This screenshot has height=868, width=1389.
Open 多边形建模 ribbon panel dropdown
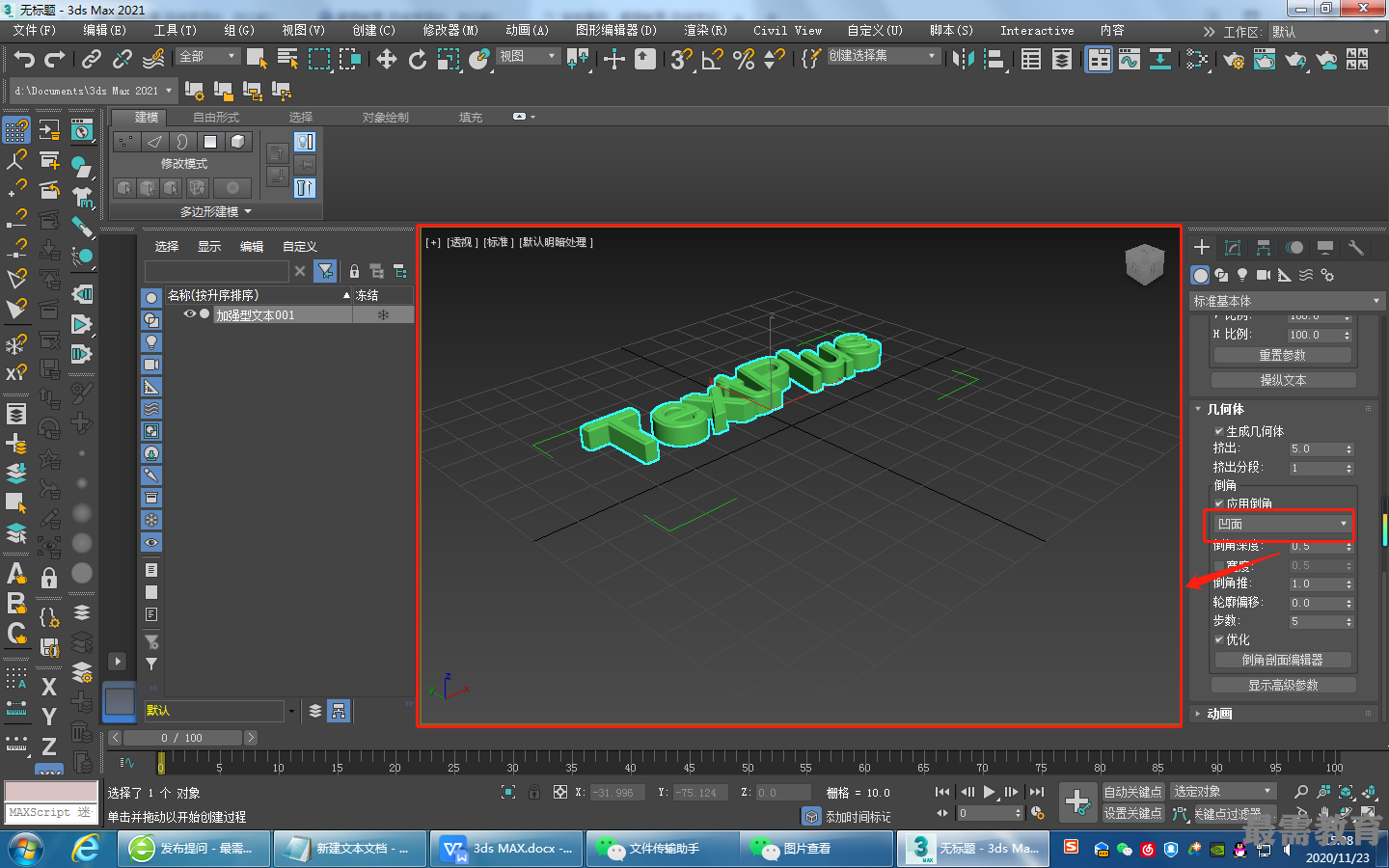tap(215, 211)
